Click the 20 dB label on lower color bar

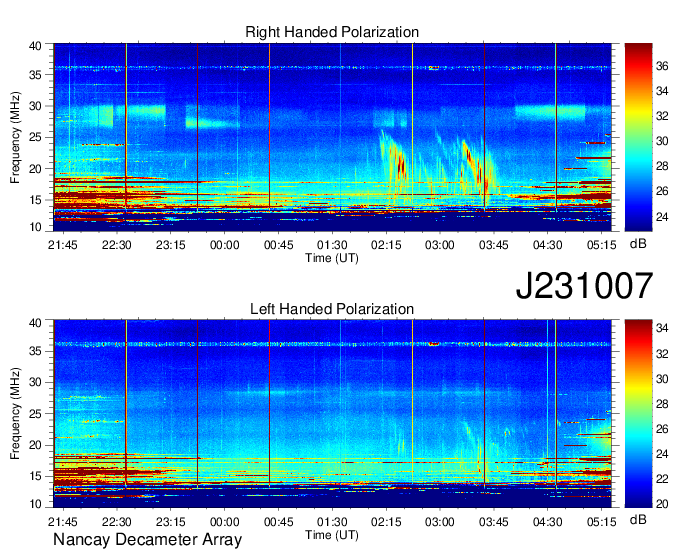point(662,504)
